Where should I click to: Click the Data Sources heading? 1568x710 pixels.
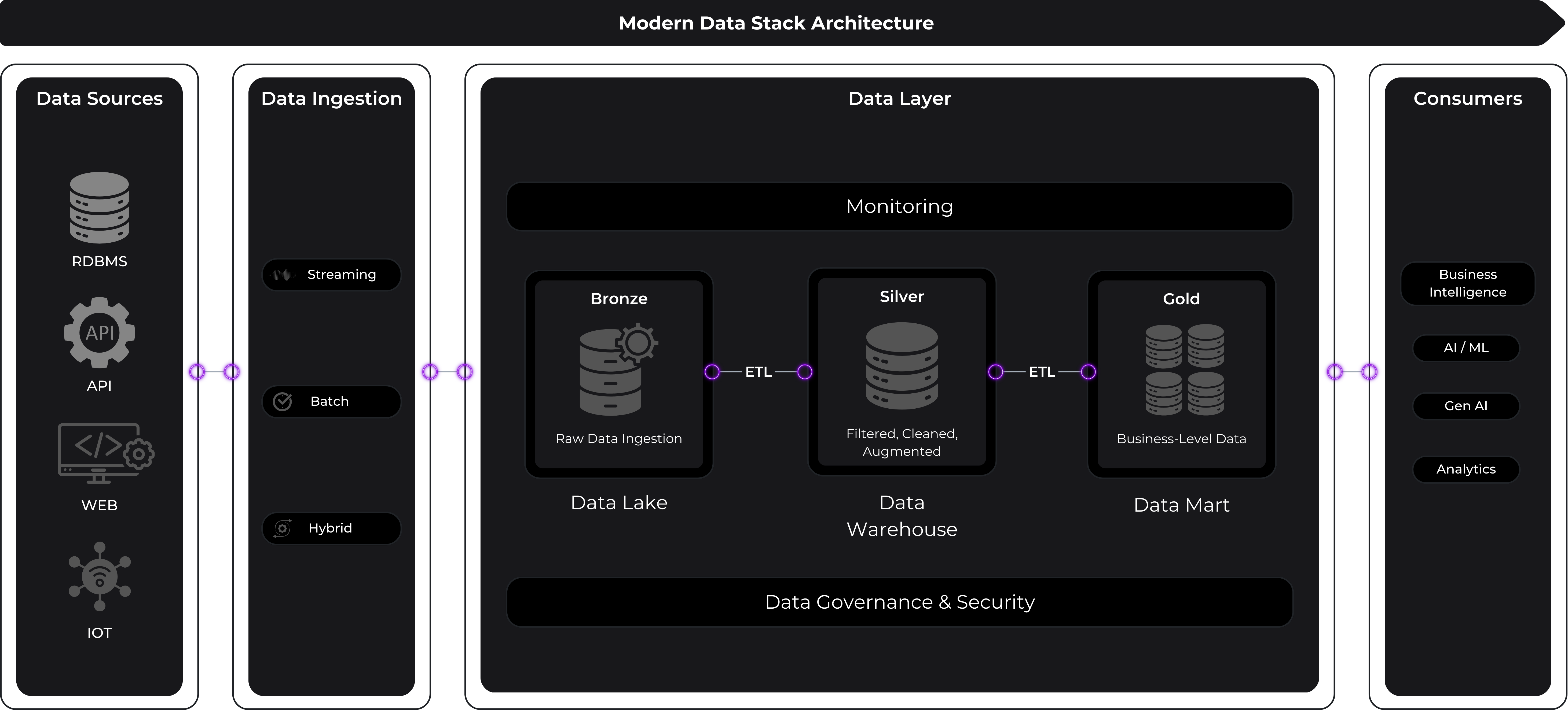[99, 99]
